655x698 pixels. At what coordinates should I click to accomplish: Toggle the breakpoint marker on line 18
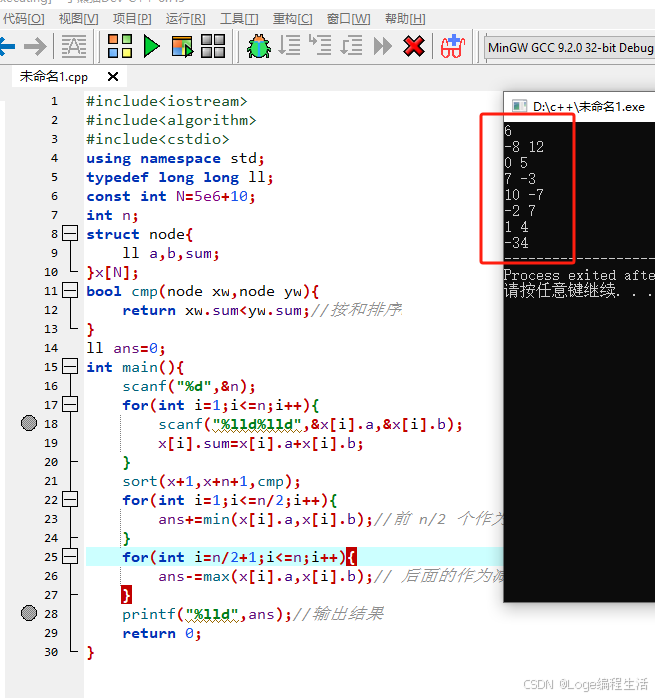29,423
